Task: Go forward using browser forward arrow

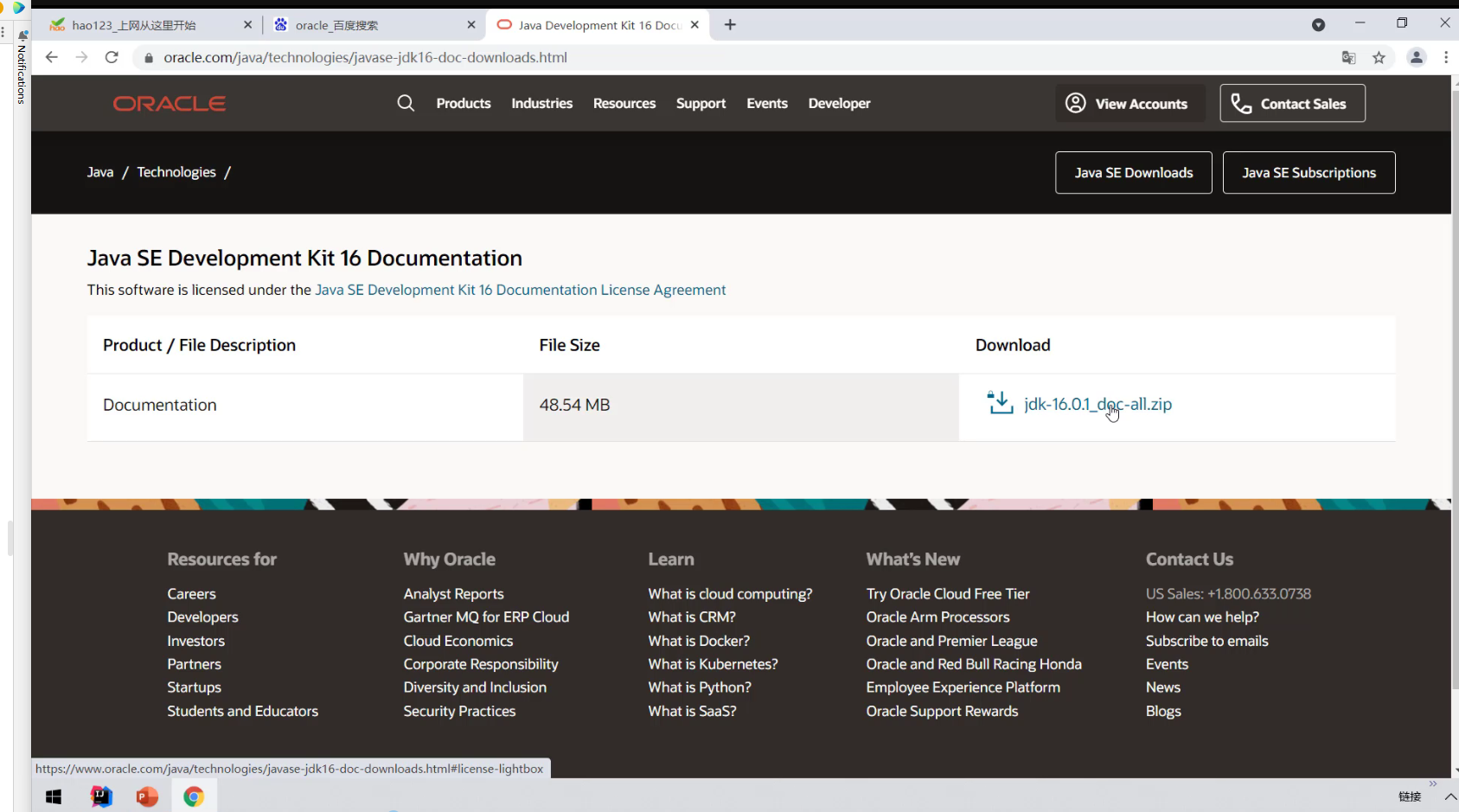Action: [82, 57]
